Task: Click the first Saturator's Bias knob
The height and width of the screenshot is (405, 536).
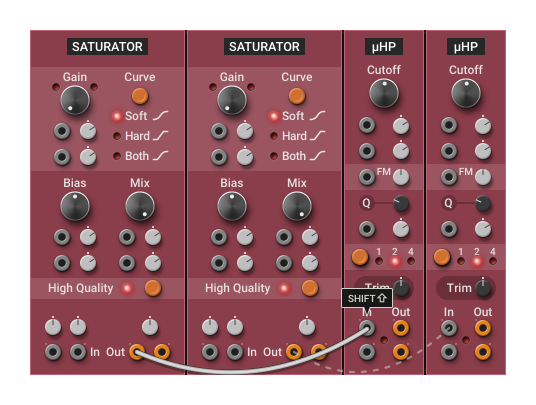Action: [x=75, y=206]
